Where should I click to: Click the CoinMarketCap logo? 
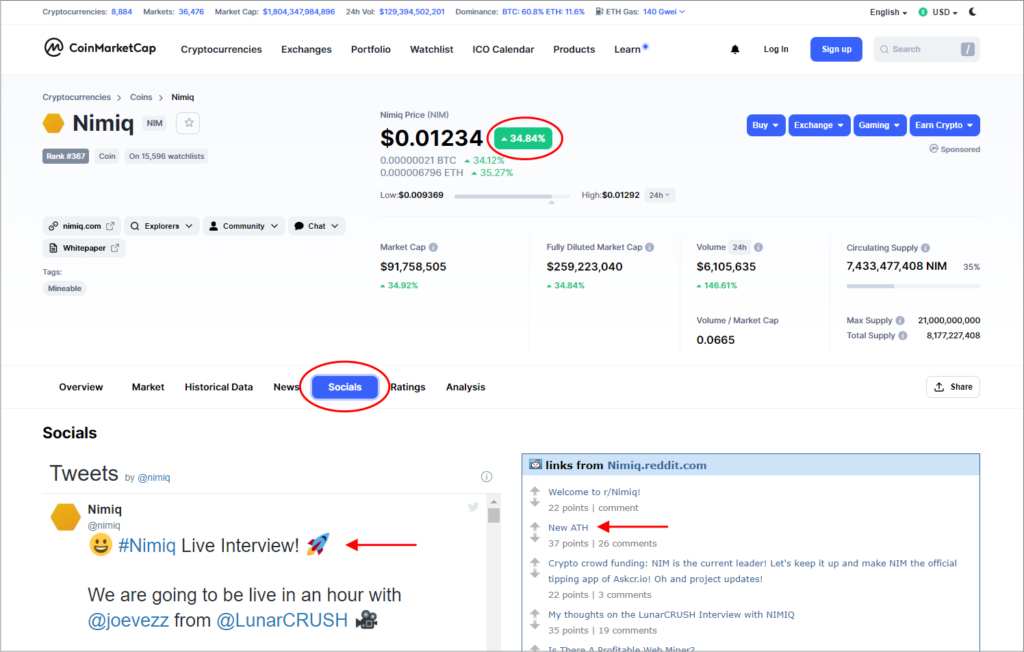pyautogui.click(x=100, y=48)
